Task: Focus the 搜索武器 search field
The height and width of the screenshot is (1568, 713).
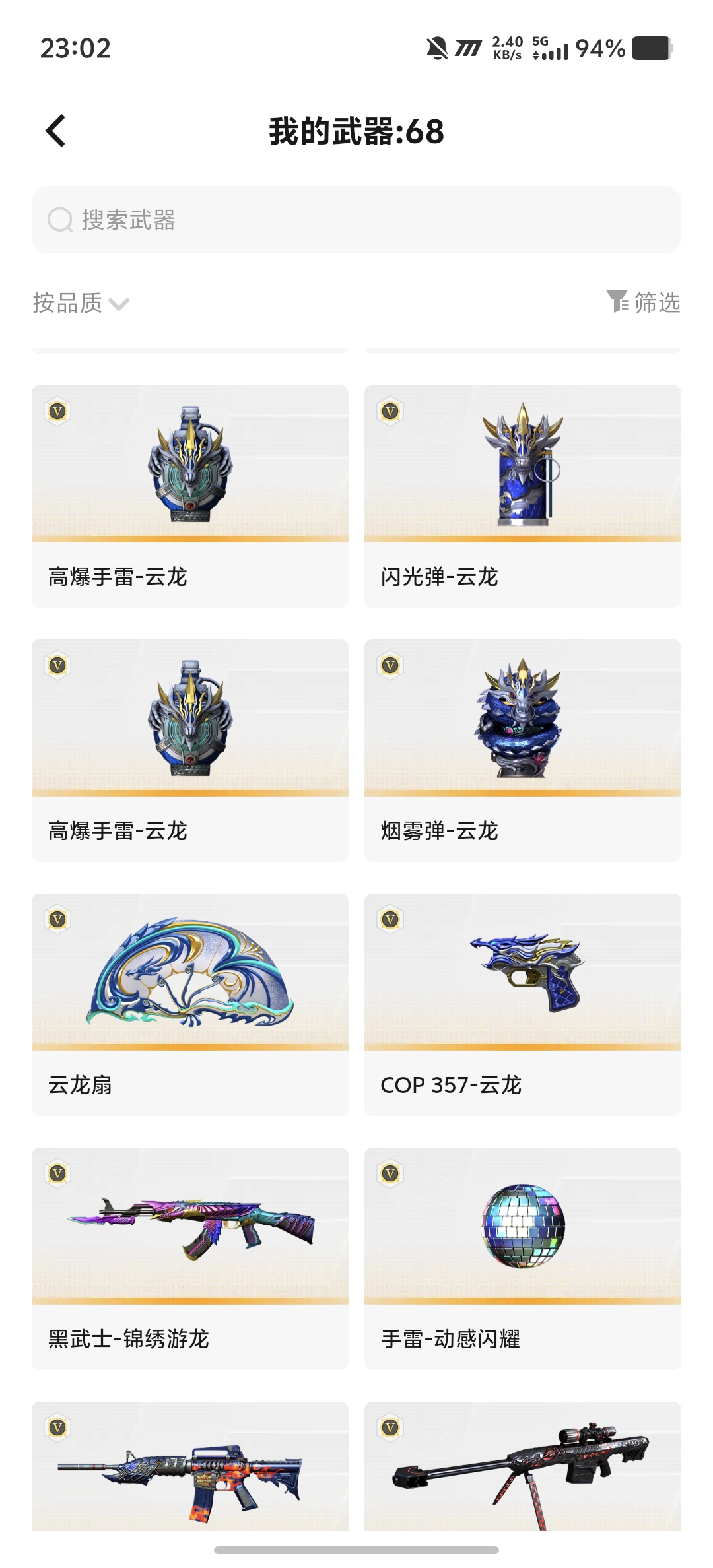Action: click(356, 220)
